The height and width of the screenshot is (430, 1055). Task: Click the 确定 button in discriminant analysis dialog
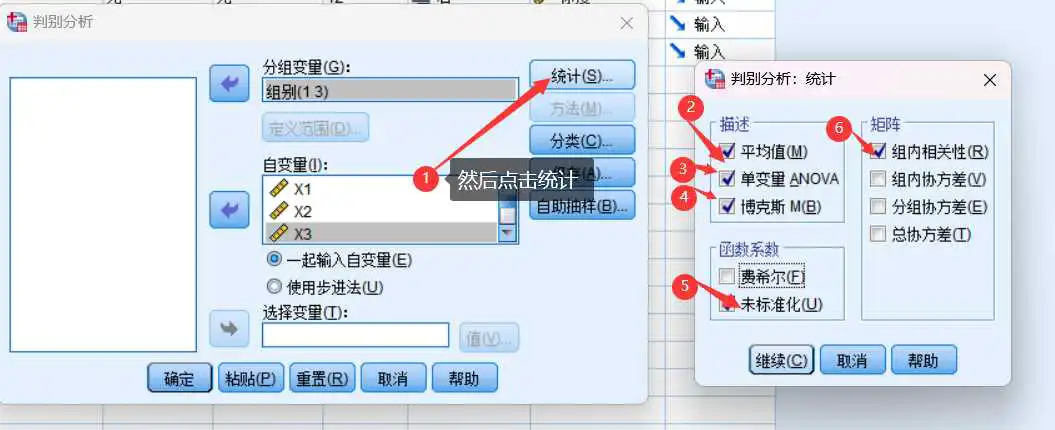point(180,379)
